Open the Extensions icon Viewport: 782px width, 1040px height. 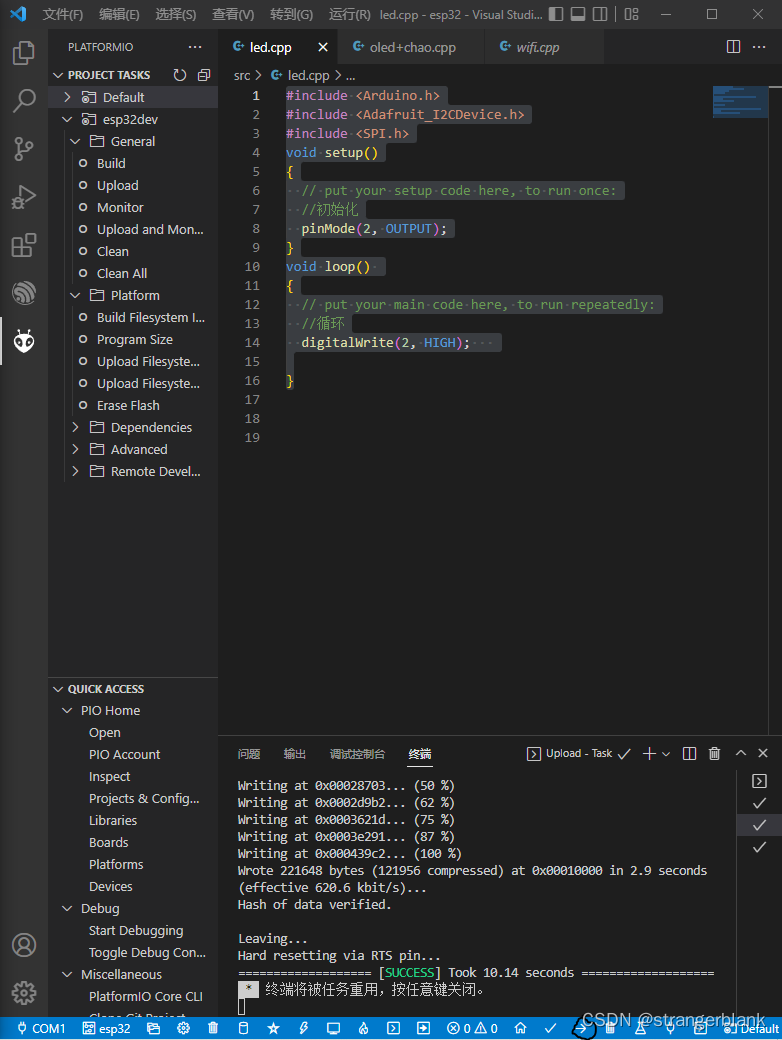pos(22,246)
